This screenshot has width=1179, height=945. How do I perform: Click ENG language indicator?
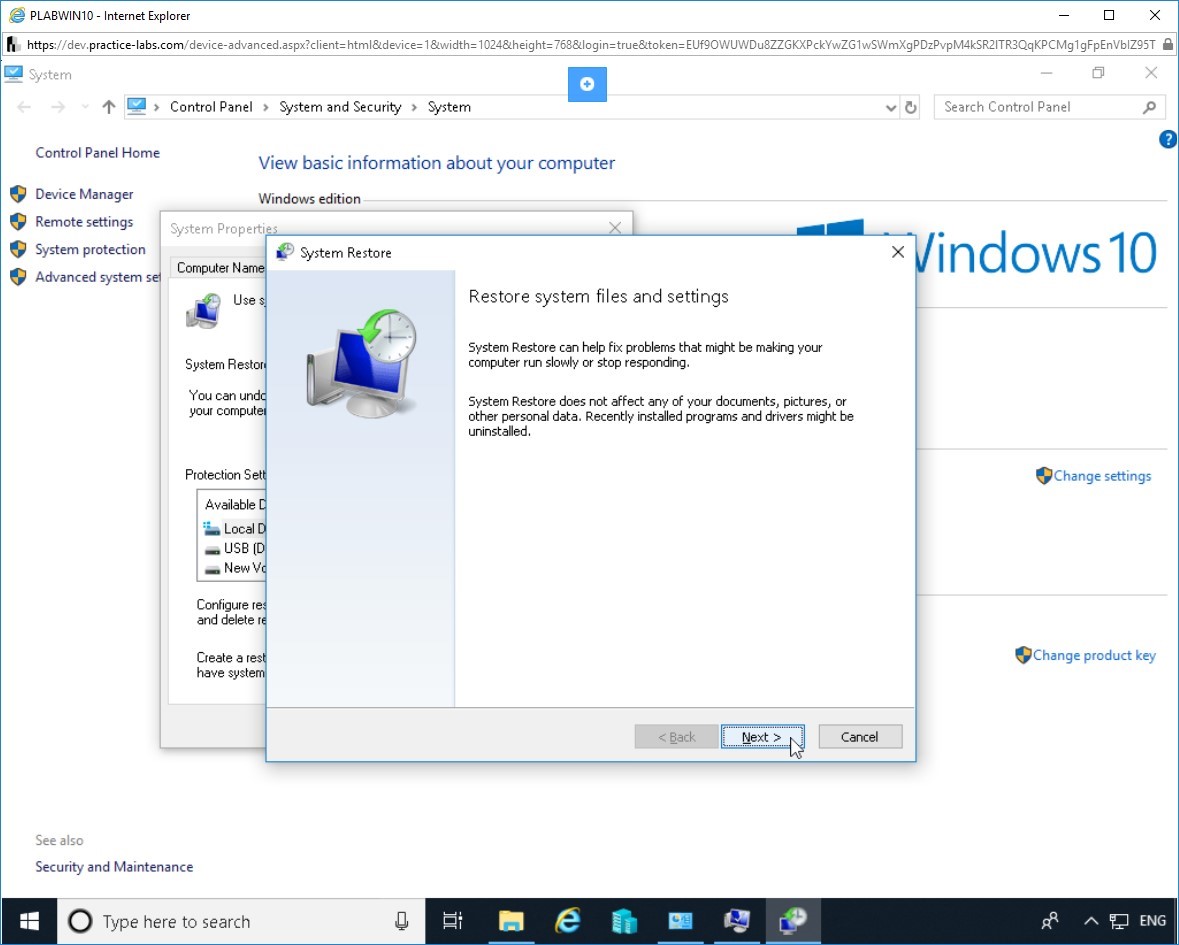pyautogui.click(x=1153, y=921)
